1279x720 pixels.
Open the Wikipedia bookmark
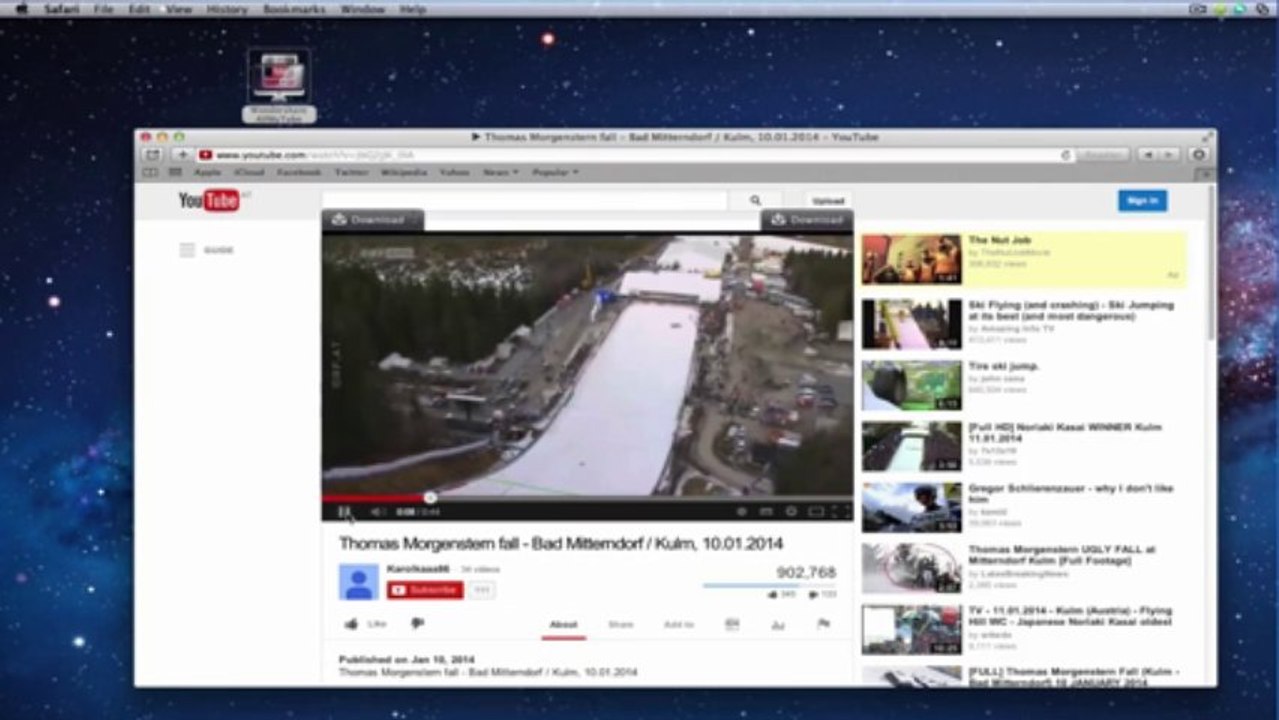coord(404,172)
